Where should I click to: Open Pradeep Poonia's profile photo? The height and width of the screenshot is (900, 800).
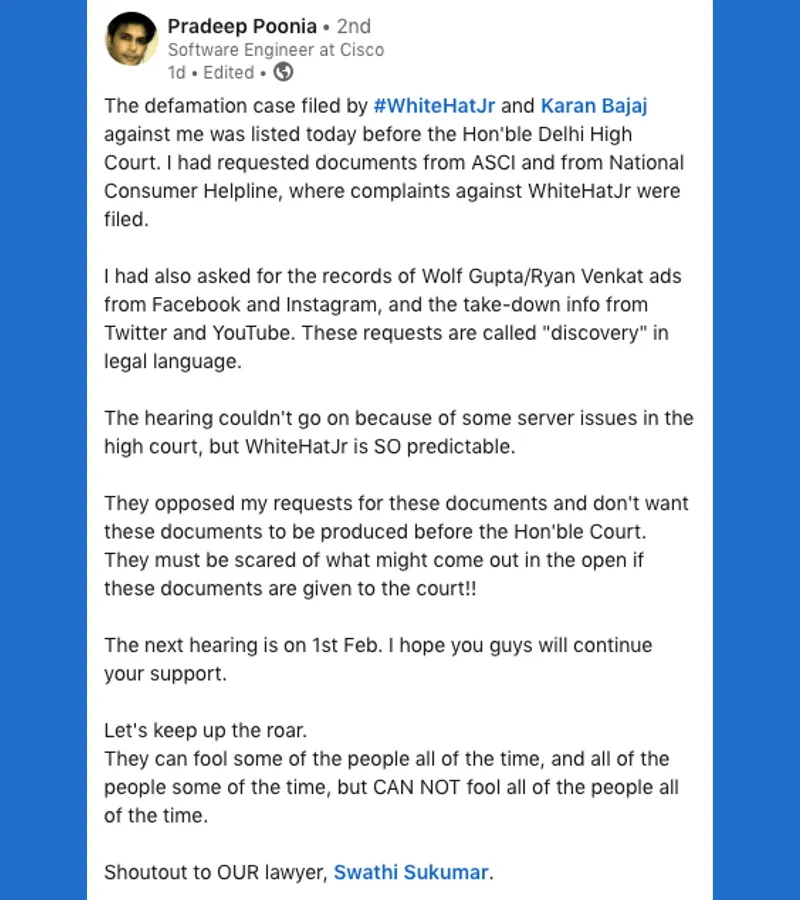(x=131, y=38)
